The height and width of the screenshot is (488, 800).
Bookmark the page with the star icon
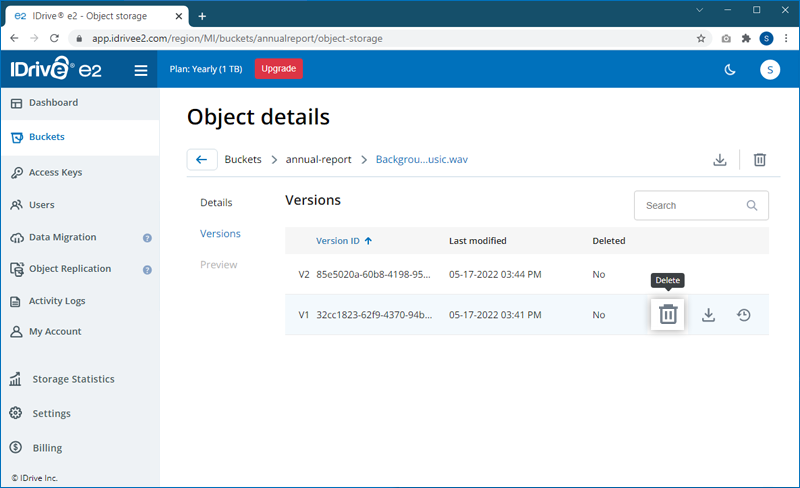coord(701,38)
